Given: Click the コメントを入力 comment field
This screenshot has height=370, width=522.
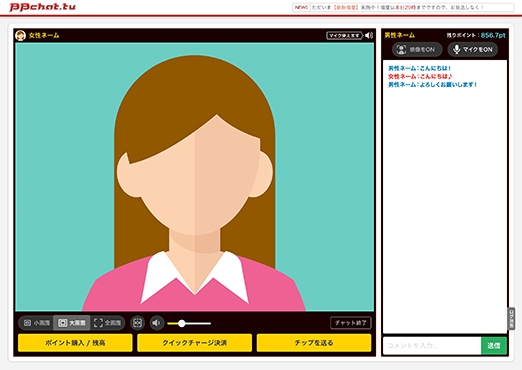Looking at the screenshot, I should [x=432, y=346].
